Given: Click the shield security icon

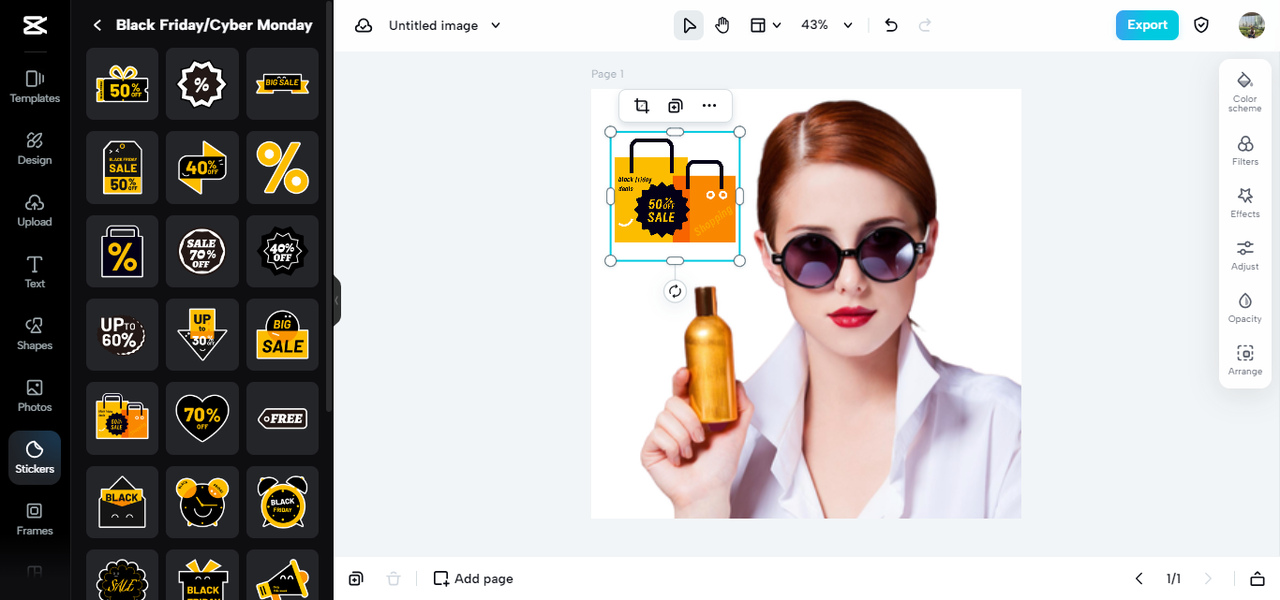Looking at the screenshot, I should 1202,25.
